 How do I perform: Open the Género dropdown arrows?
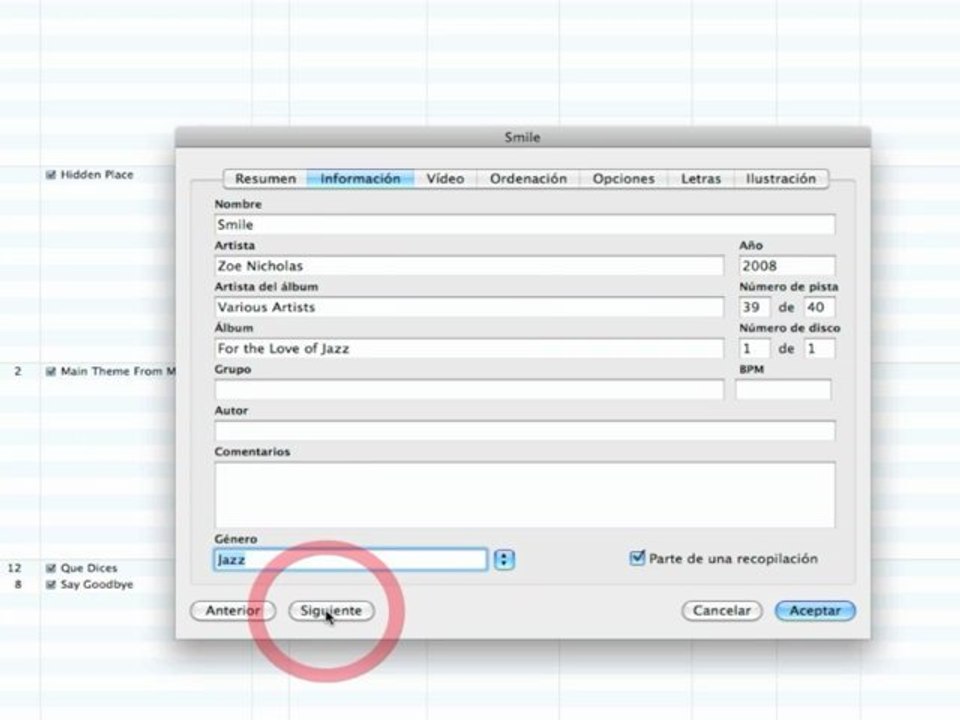pyautogui.click(x=504, y=560)
